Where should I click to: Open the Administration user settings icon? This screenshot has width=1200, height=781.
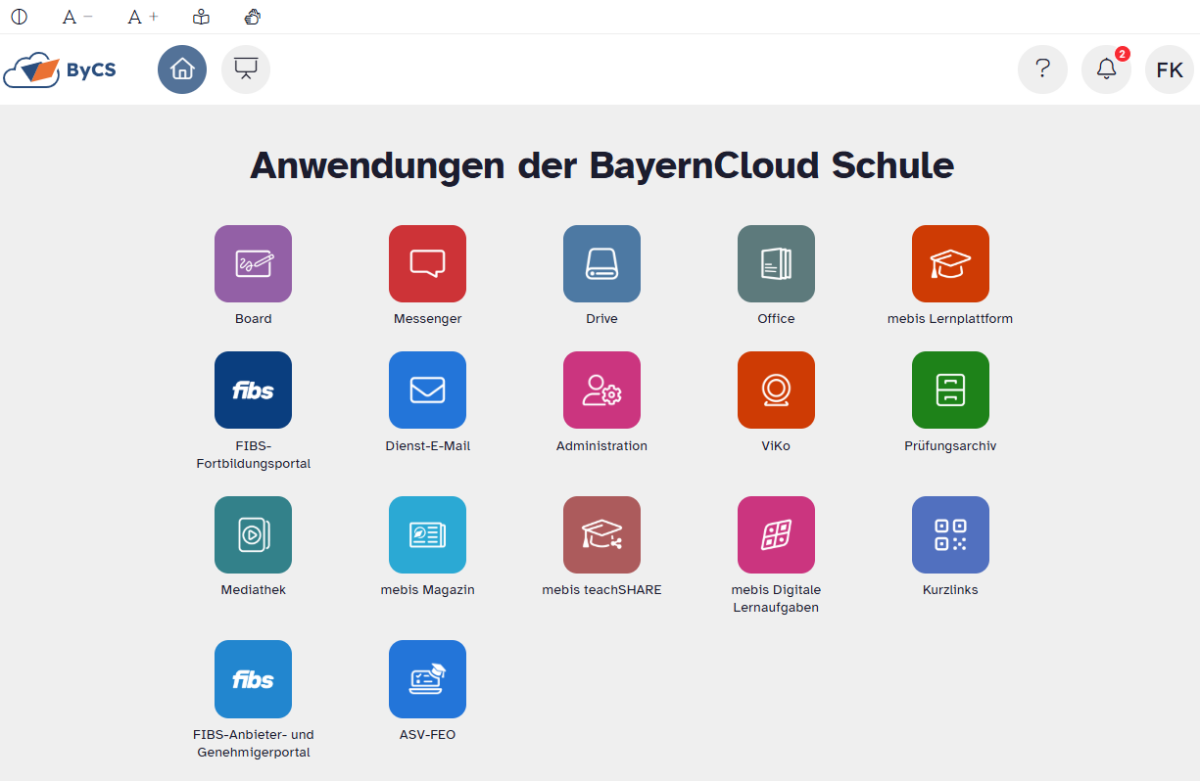pos(601,390)
